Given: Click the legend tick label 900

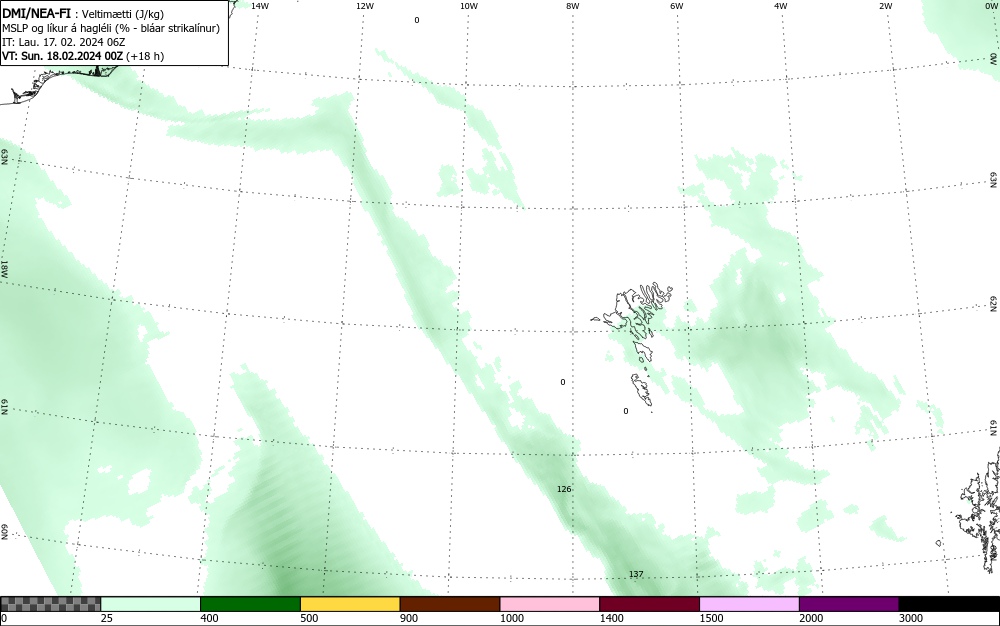Looking at the screenshot, I should pos(409,618).
